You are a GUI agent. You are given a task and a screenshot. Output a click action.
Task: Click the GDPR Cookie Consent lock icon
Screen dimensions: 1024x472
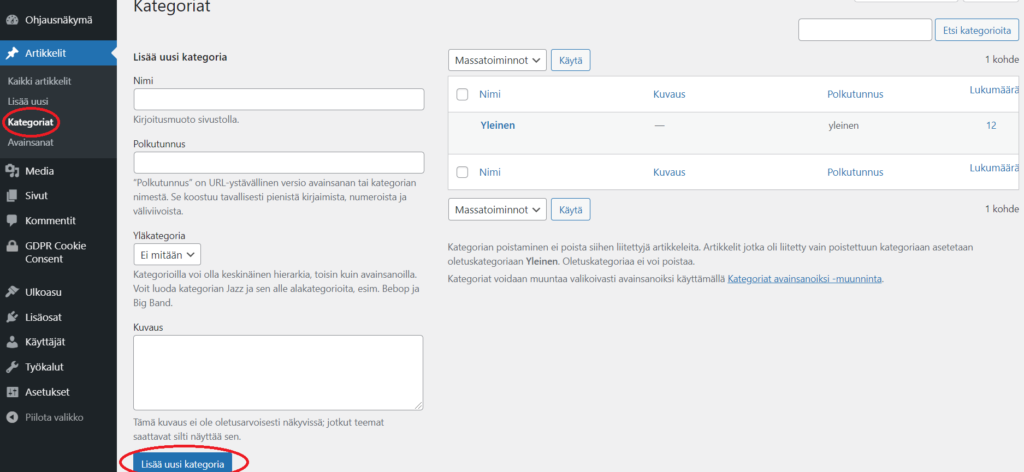(12, 246)
